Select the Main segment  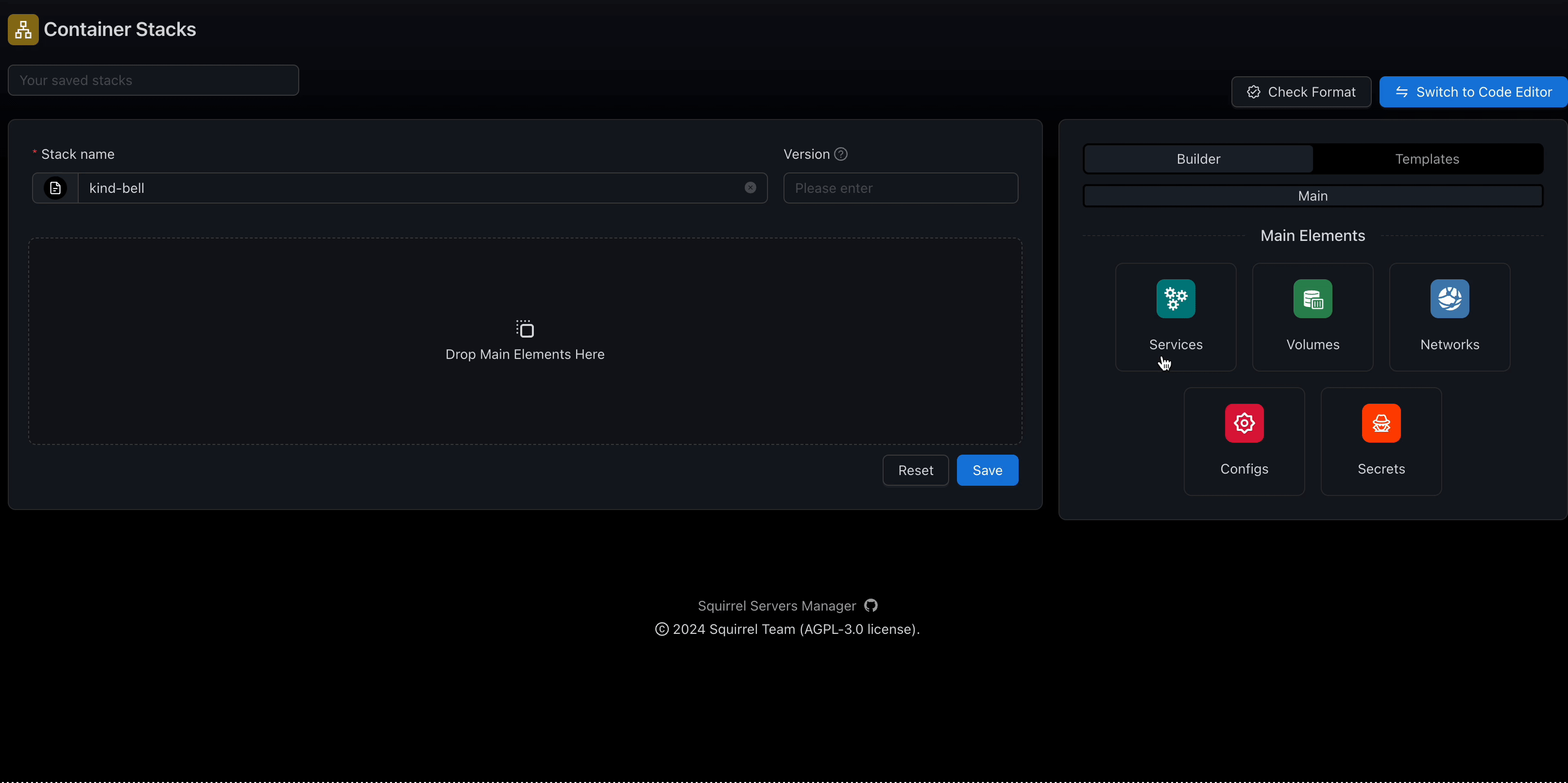coord(1312,196)
